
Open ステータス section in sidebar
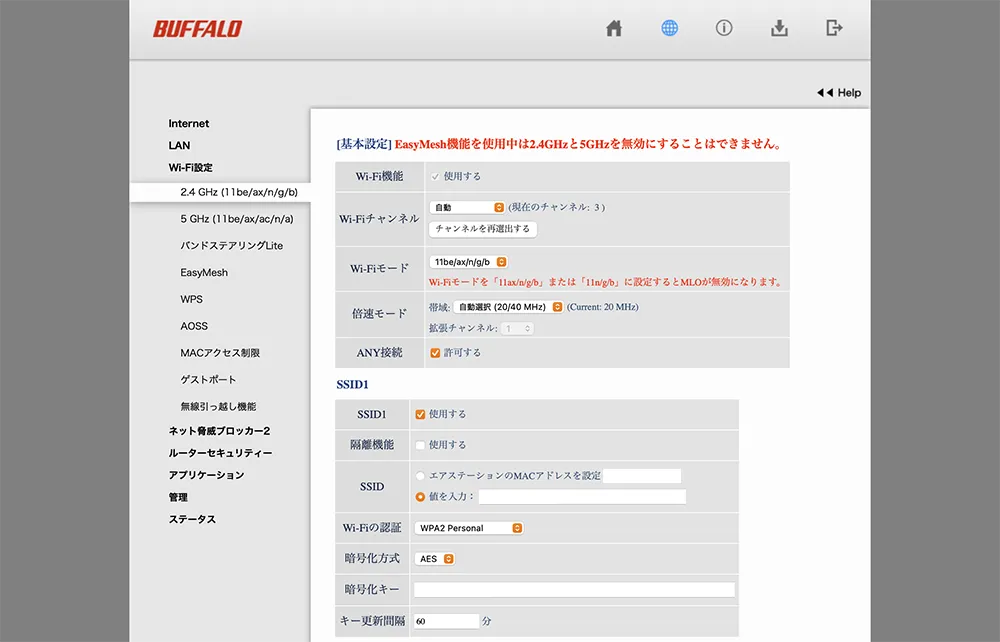192,520
